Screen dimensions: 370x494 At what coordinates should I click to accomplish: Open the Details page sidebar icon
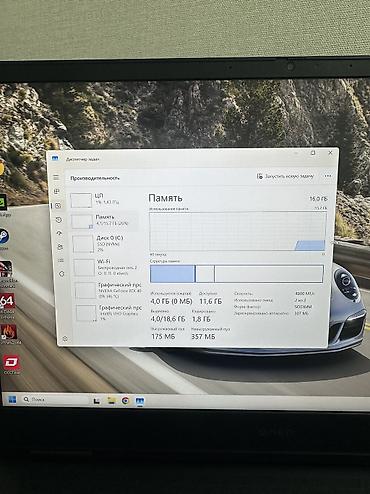click(61, 260)
